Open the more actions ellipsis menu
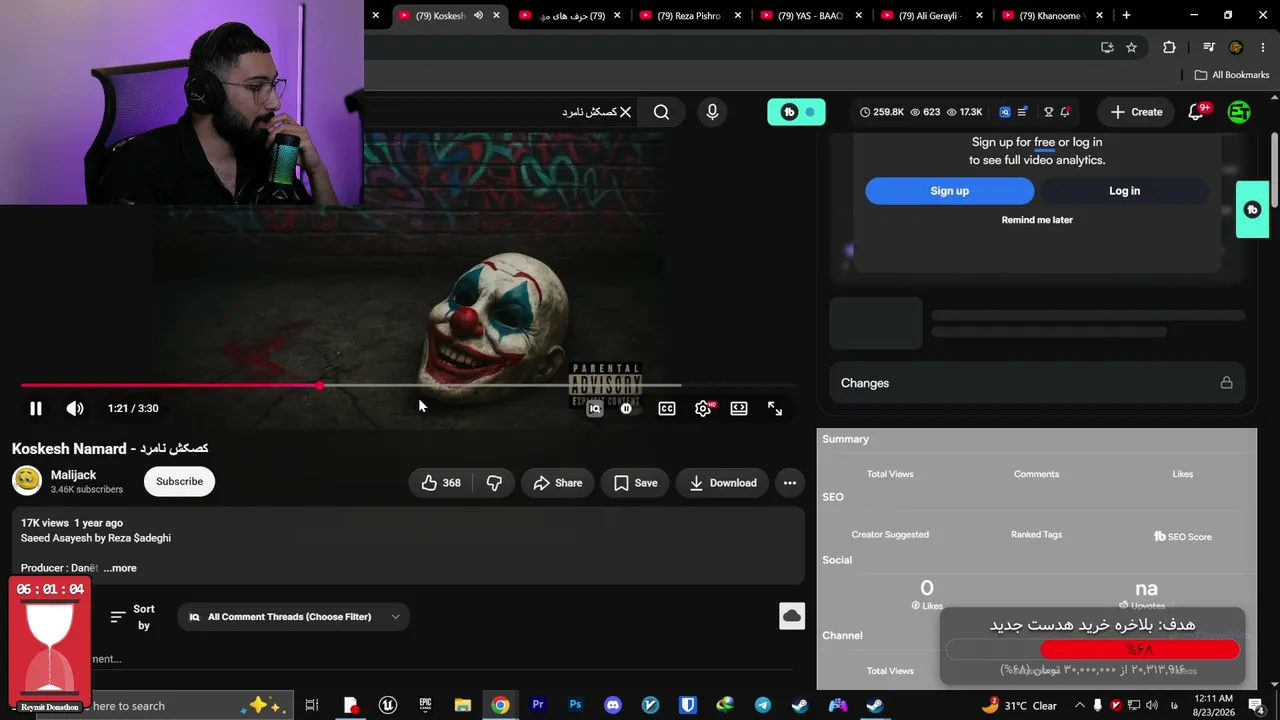This screenshot has width=1280, height=720. coord(790,483)
